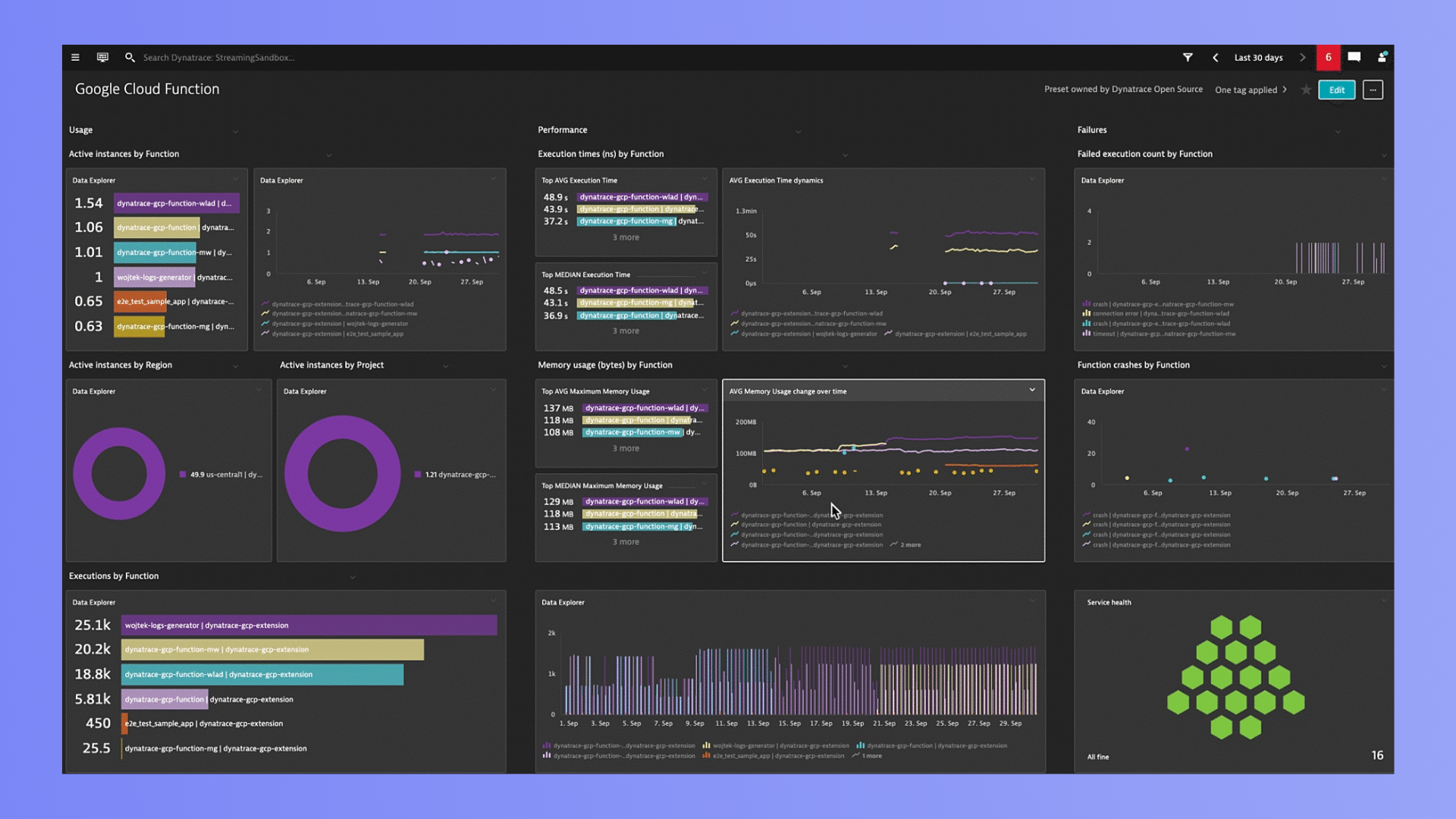The image size is (1456, 819).
Task: Toggle connection error legend in failures chart
Action: [x=1156, y=313]
